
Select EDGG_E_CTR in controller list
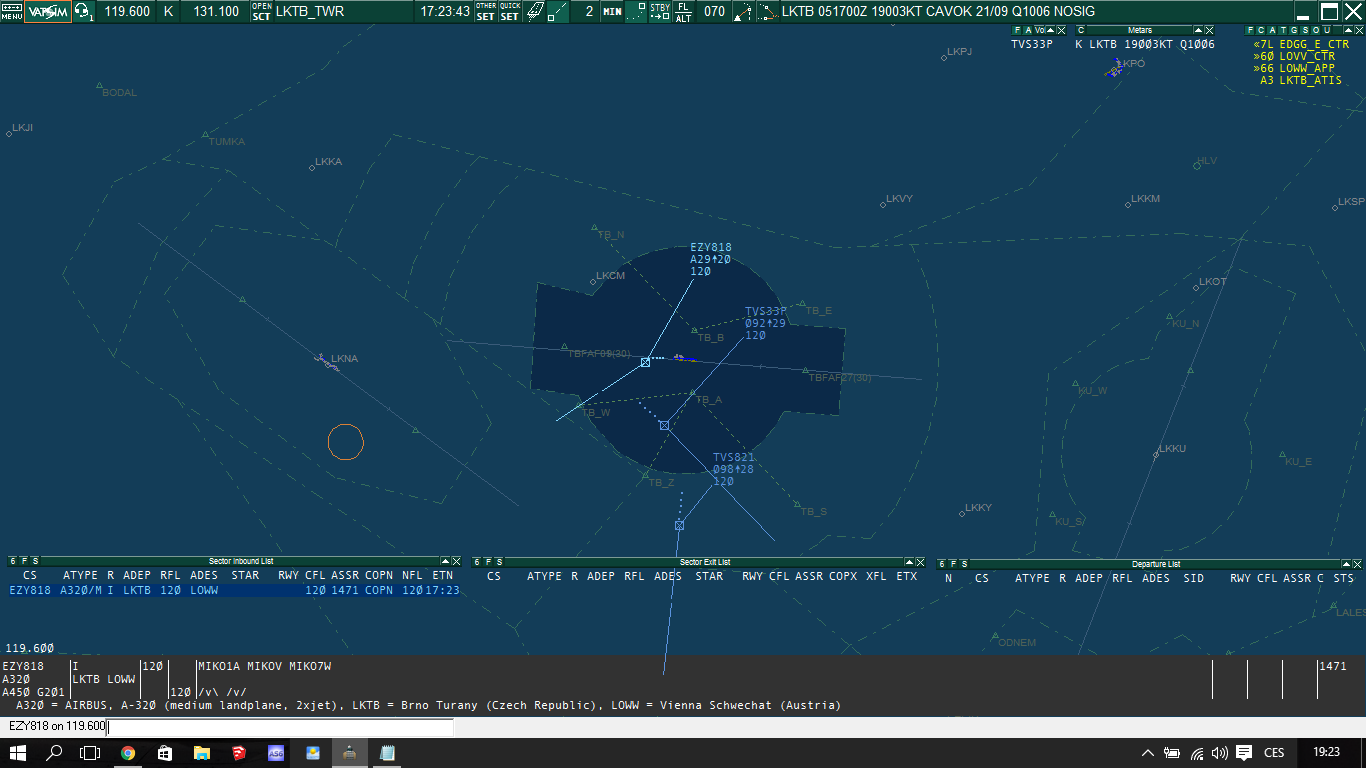point(1301,44)
